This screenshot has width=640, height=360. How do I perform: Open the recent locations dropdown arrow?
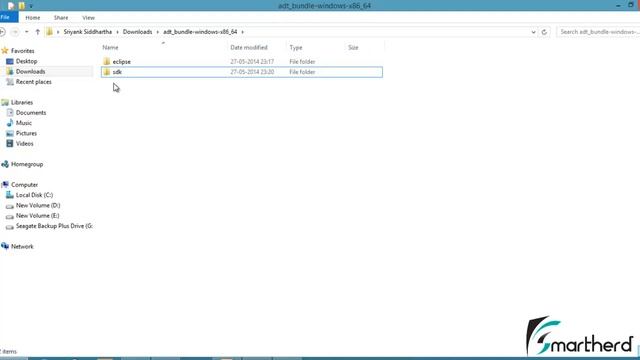click(x=27, y=32)
